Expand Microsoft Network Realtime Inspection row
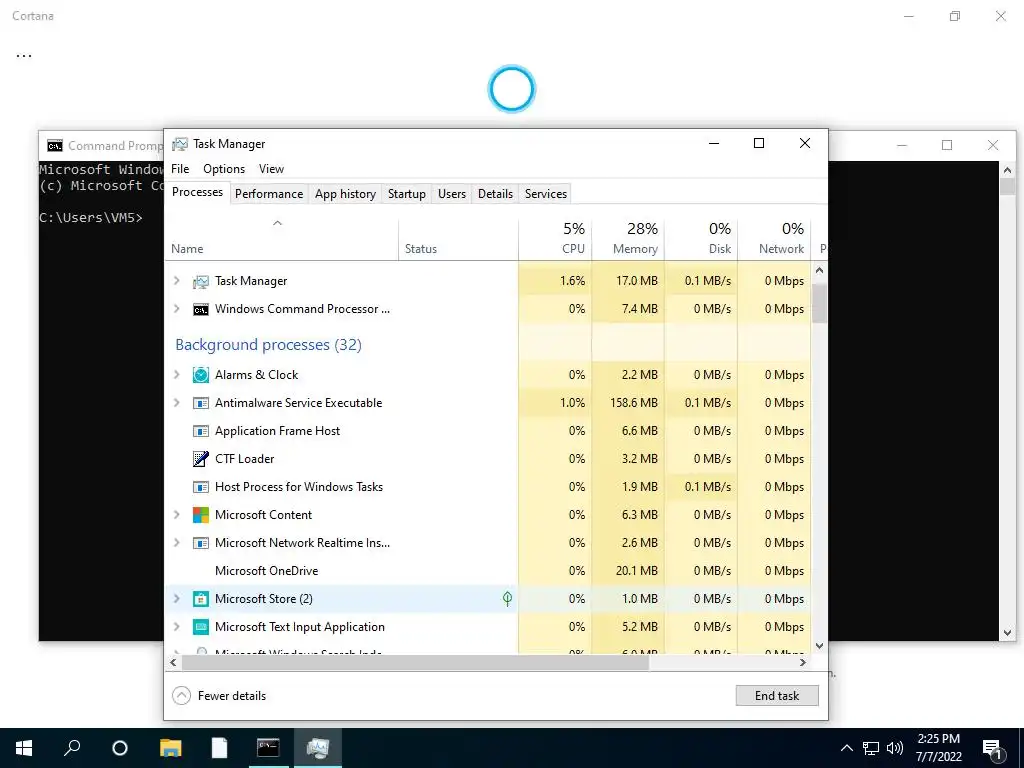1024x768 pixels. click(x=176, y=543)
